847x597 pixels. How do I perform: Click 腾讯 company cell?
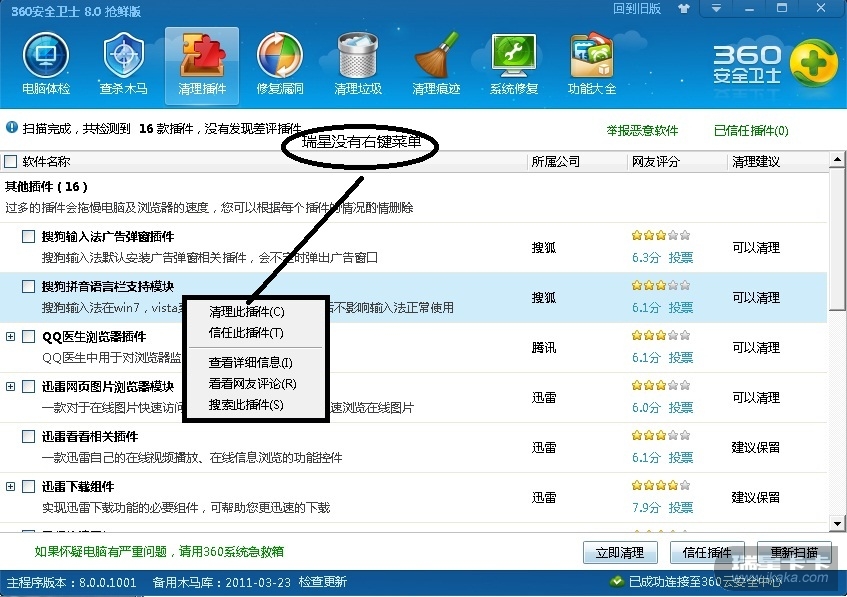543,347
